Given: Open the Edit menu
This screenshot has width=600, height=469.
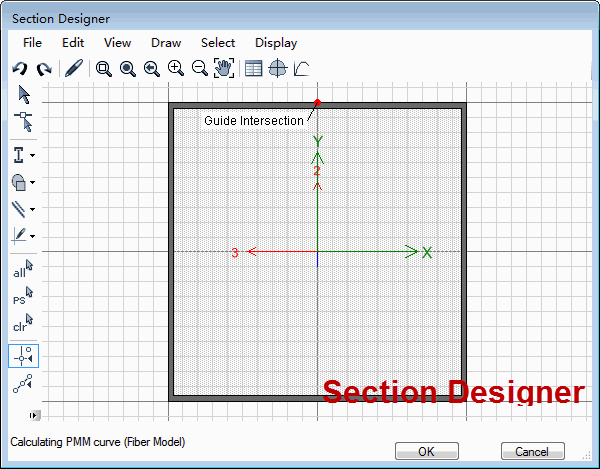Looking at the screenshot, I should coord(73,42).
